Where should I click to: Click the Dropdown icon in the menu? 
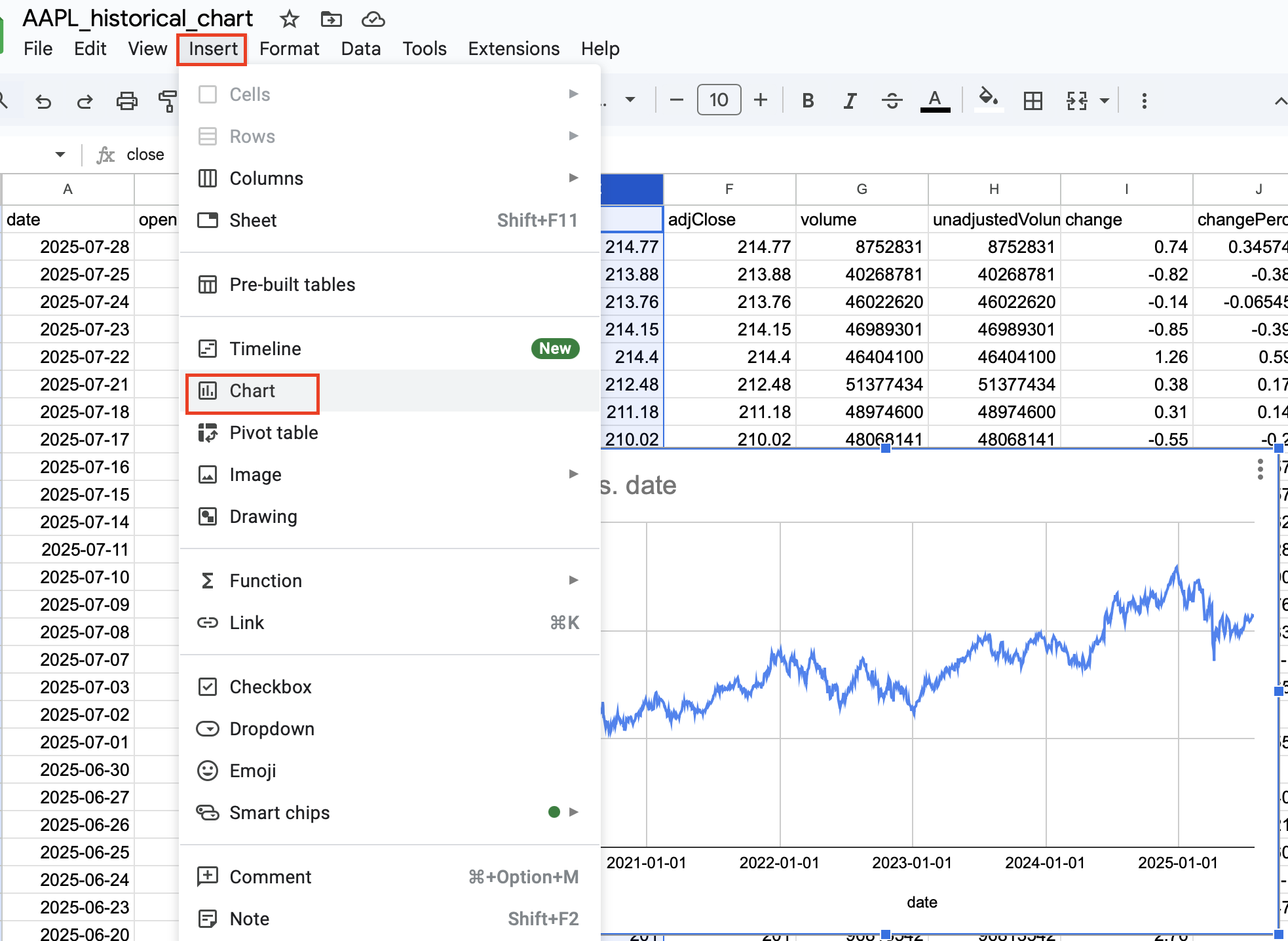(208, 729)
